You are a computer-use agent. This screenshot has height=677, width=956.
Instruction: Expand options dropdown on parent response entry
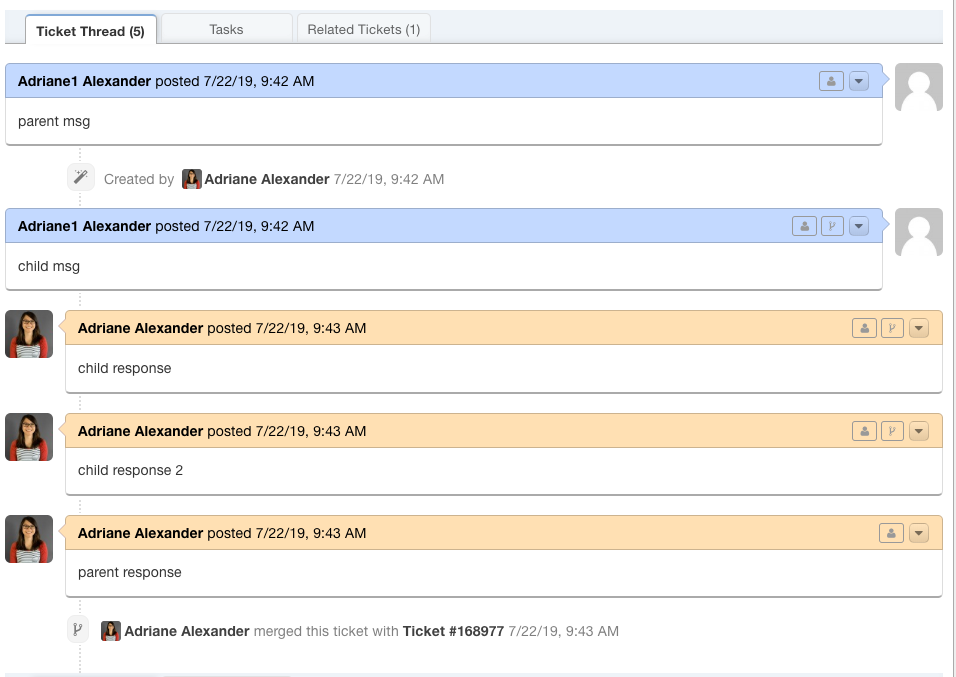click(919, 533)
